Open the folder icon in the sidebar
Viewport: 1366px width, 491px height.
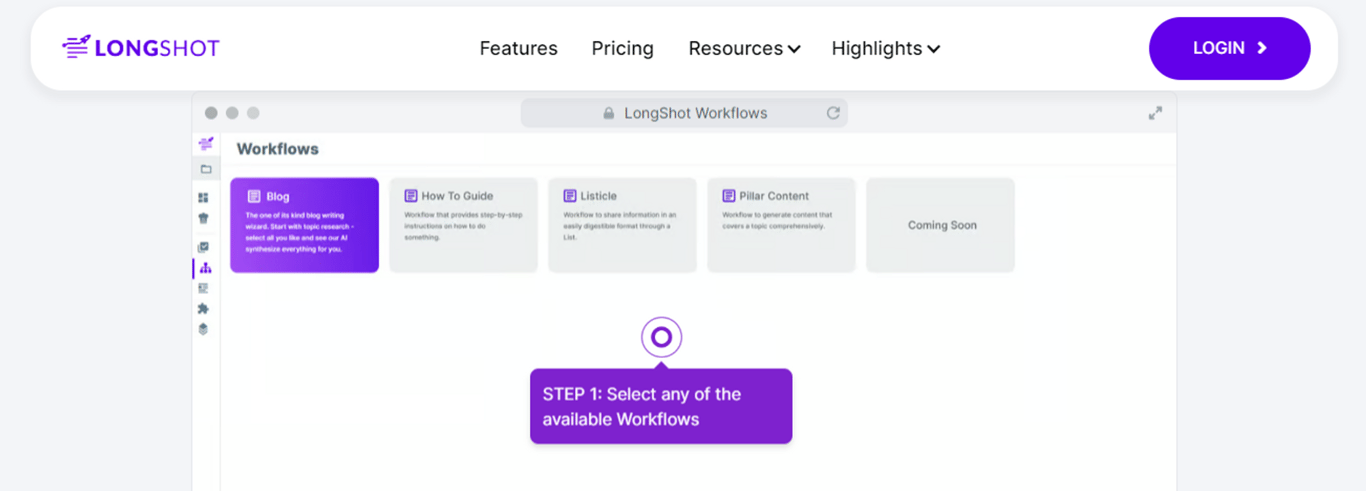(x=206, y=169)
